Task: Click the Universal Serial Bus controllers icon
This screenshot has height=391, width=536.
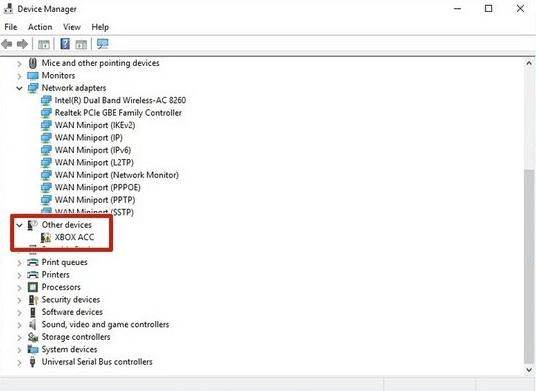Action: 32,362
